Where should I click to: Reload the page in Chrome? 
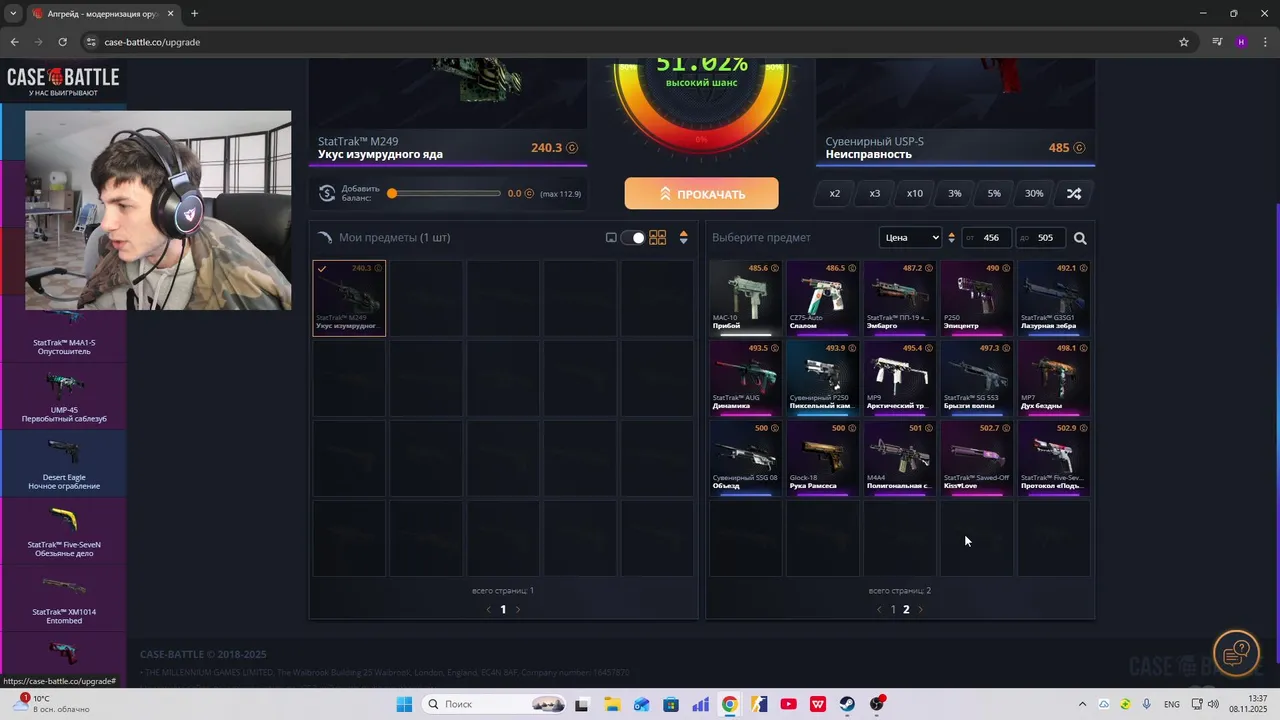point(62,42)
